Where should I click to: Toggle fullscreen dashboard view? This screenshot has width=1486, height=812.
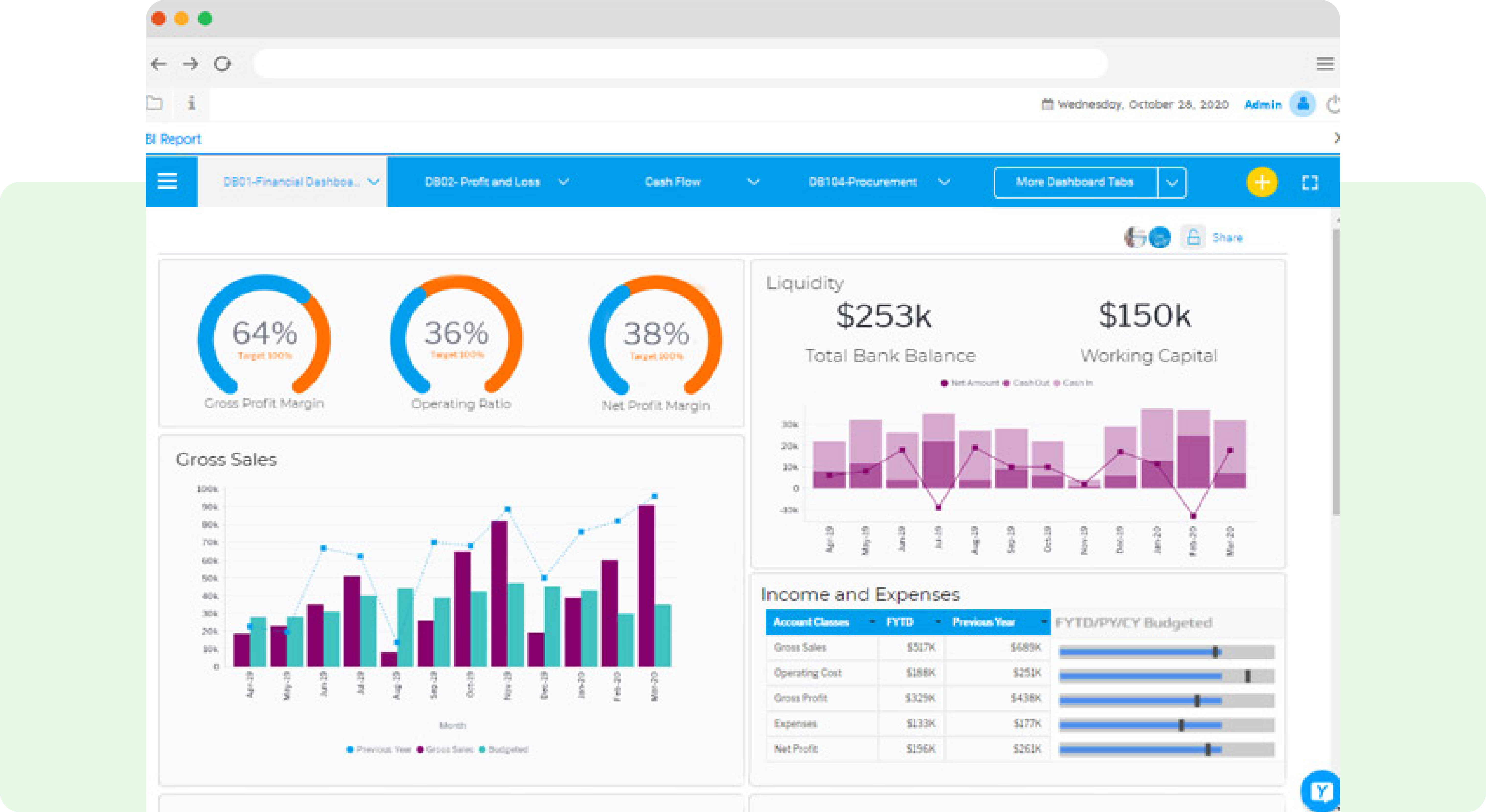[x=1310, y=182]
